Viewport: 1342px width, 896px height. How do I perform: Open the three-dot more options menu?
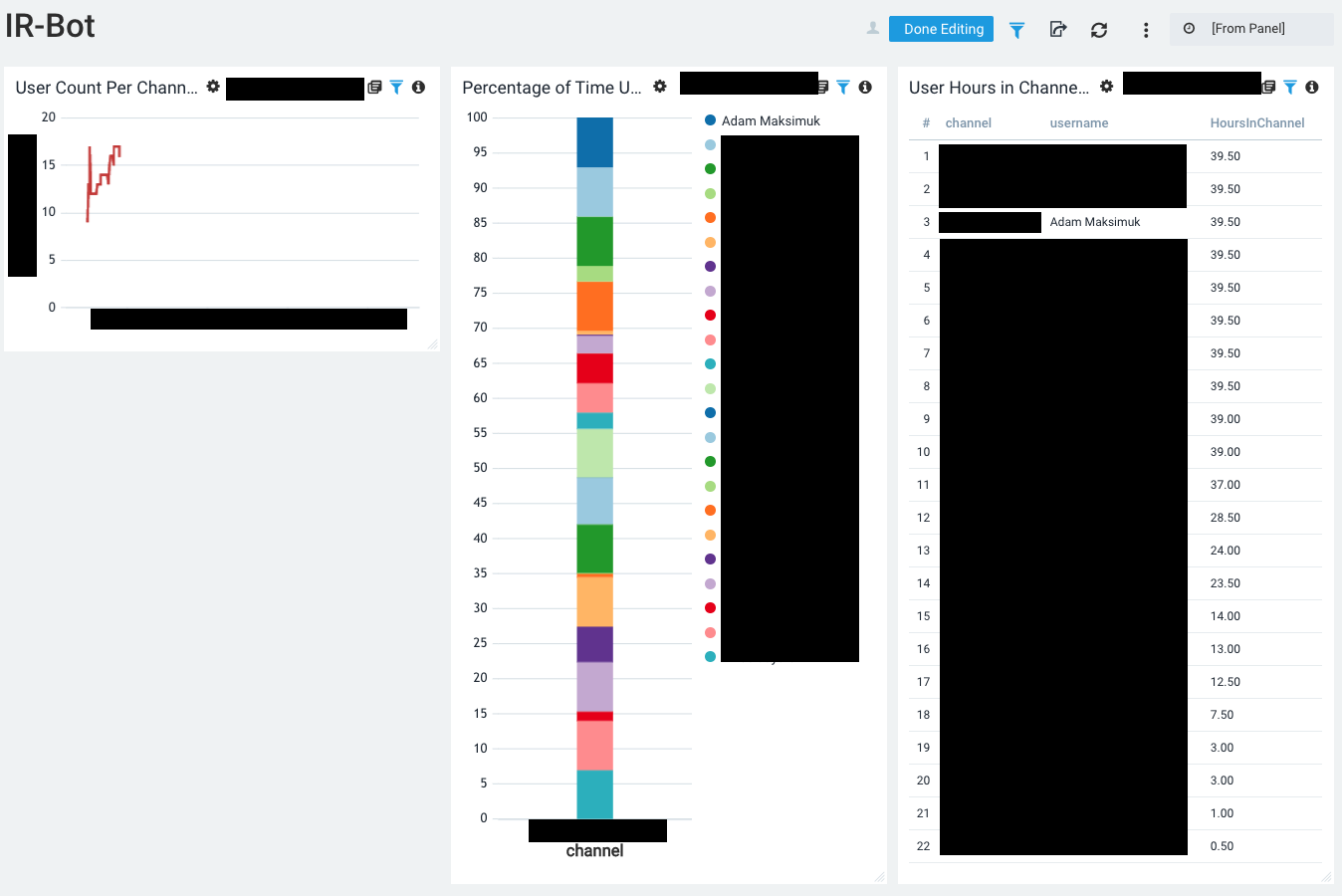click(1146, 30)
